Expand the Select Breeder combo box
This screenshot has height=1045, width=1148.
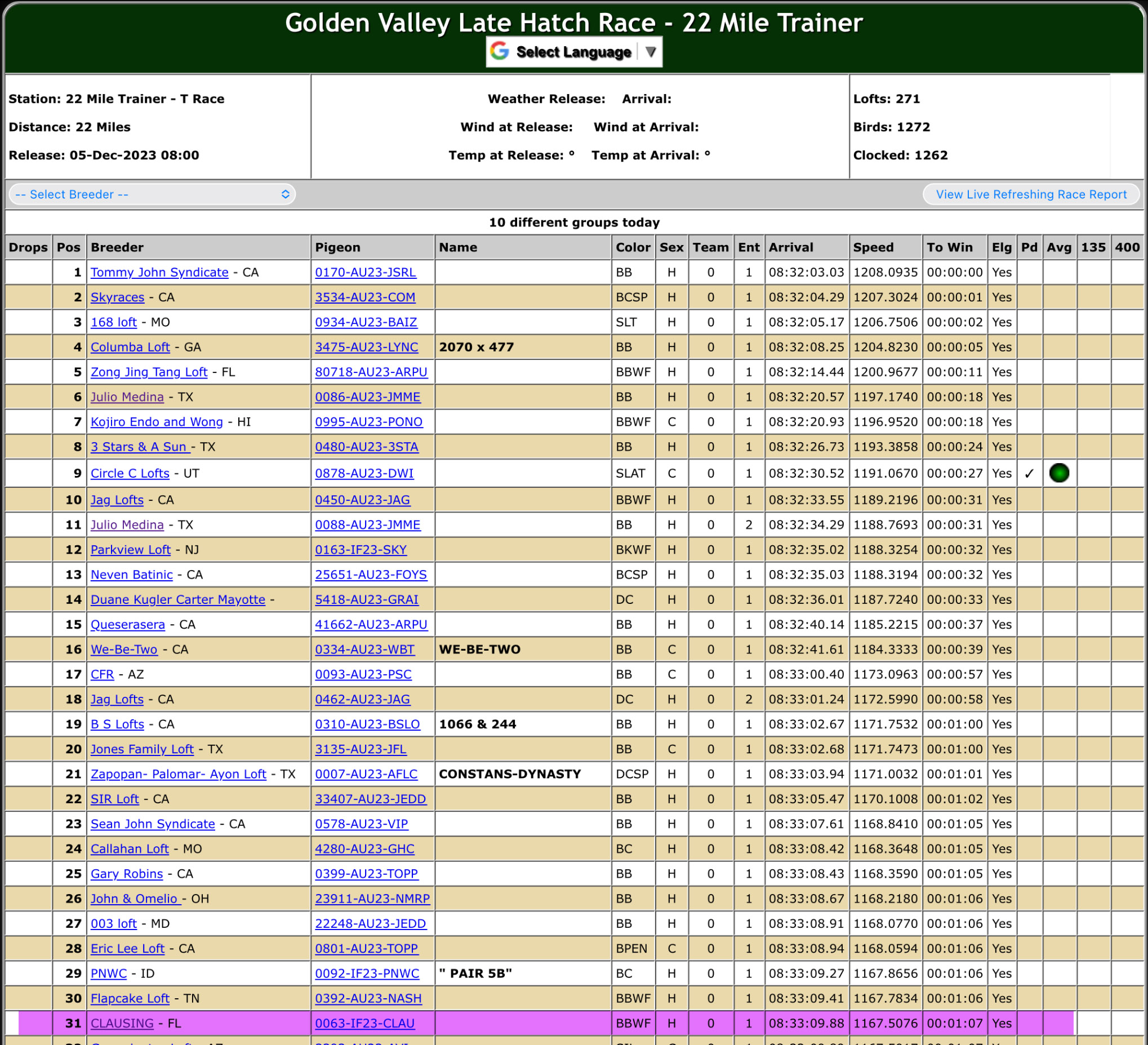[x=152, y=194]
